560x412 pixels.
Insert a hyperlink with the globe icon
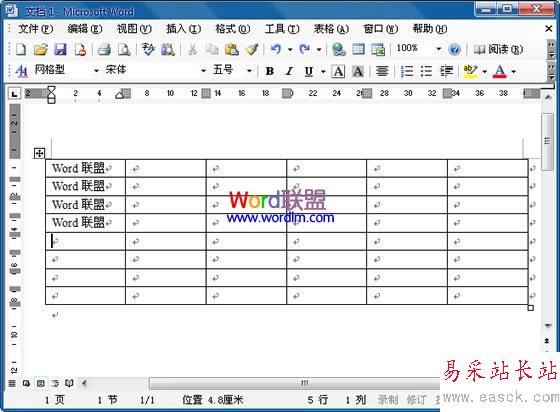pos(338,49)
